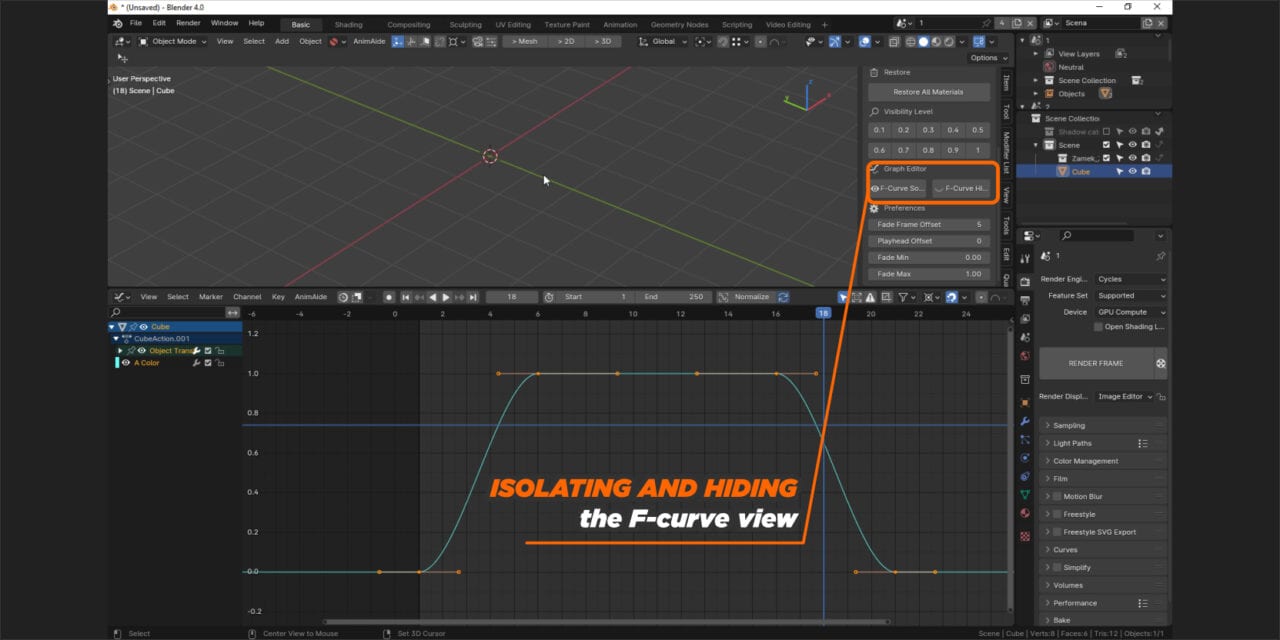
Task: Toggle auto keying record button
Action: point(389,297)
